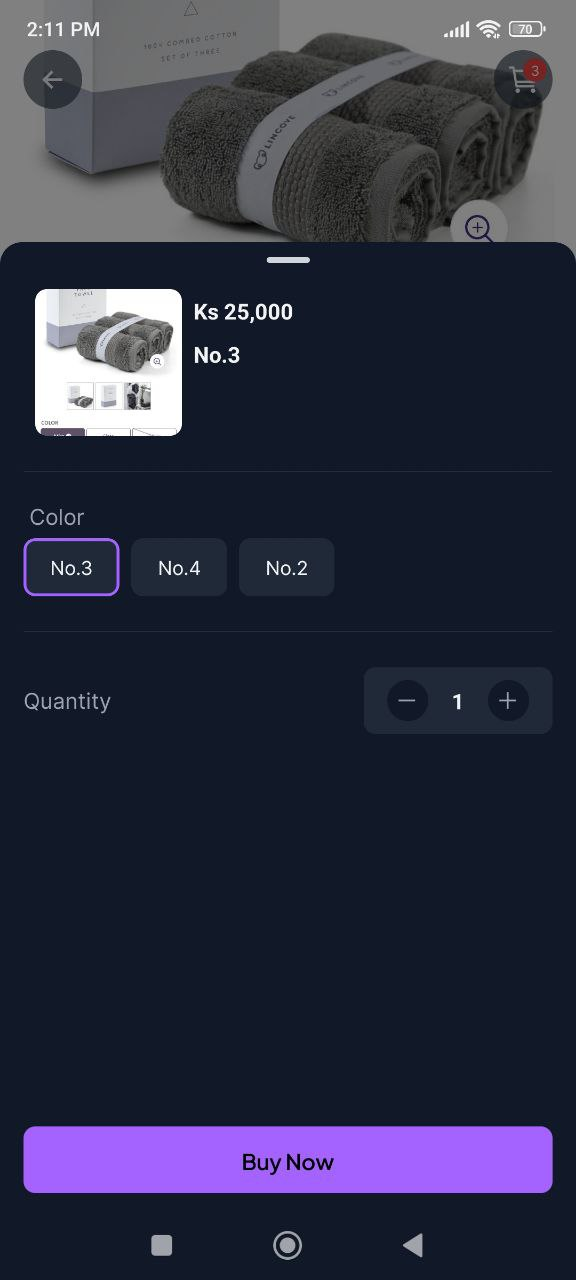Increase quantity with the plus icon

coord(508,701)
